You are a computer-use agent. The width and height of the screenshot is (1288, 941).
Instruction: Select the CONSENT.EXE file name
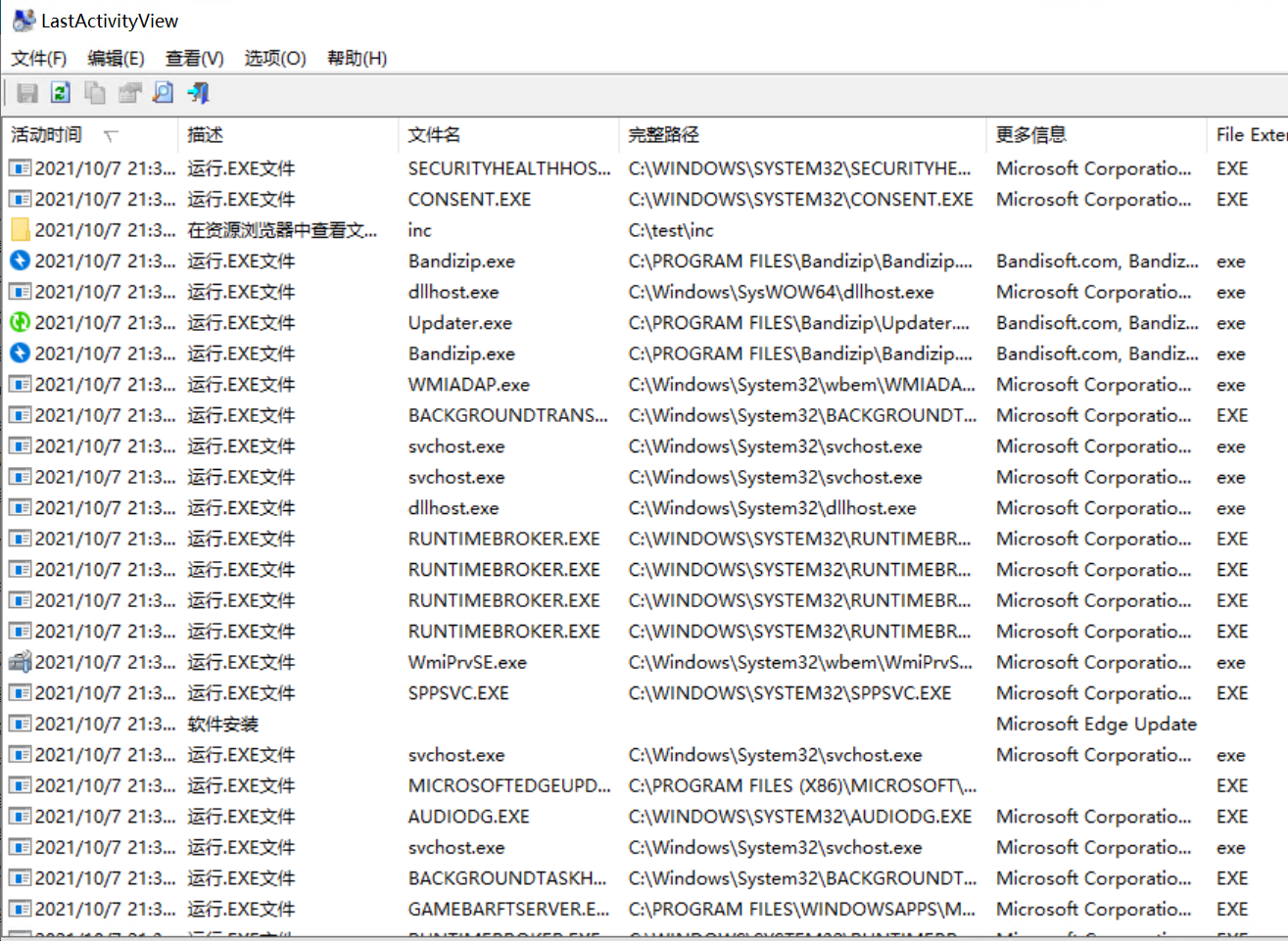[x=469, y=199]
